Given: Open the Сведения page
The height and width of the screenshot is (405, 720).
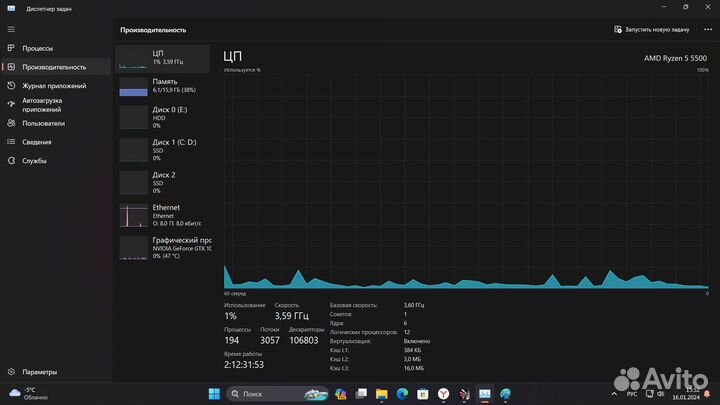Looking at the screenshot, I should (55, 142).
